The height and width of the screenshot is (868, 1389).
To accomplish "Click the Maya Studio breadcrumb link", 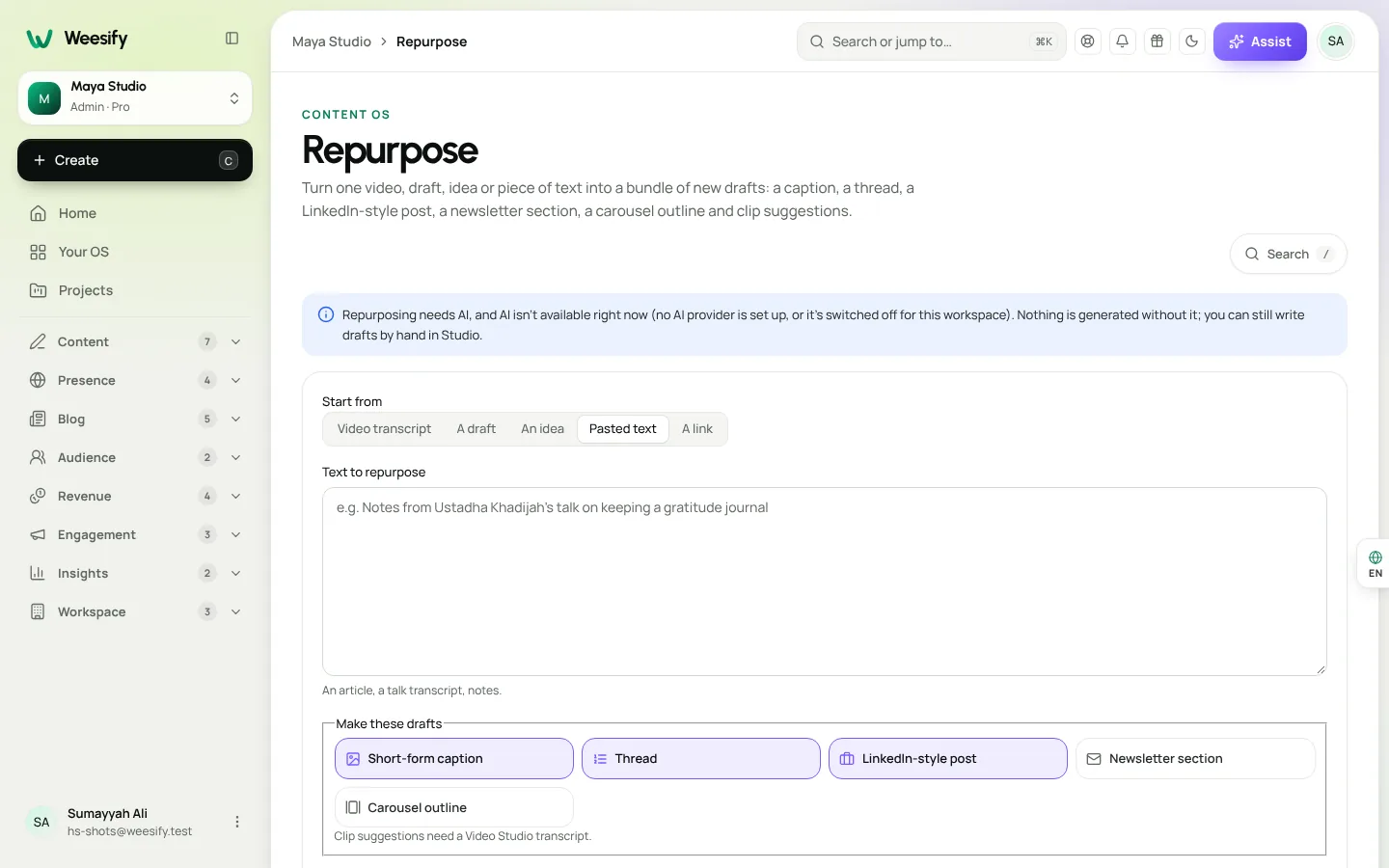I will [332, 41].
